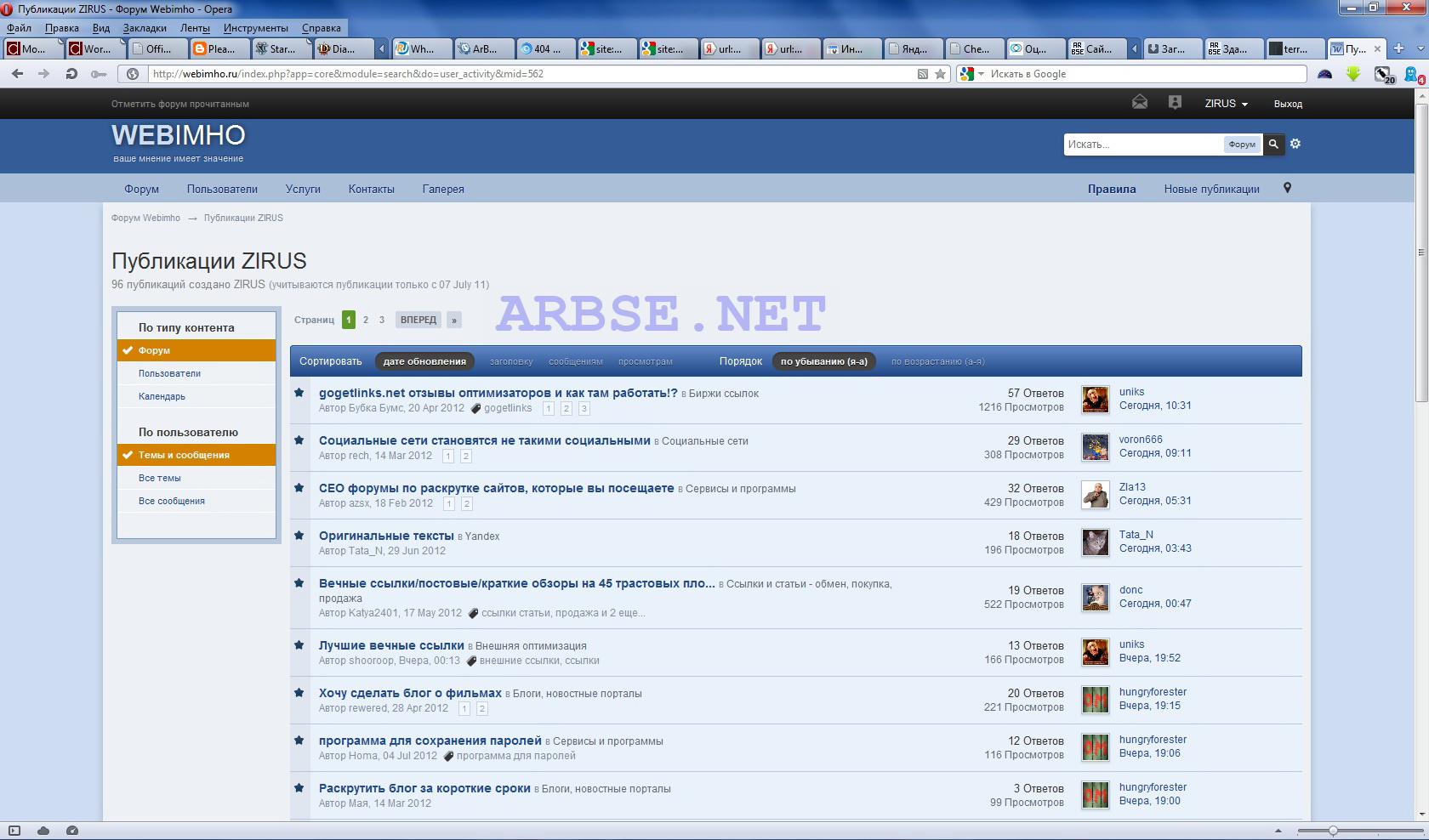The width and height of the screenshot is (1429, 840).
Task: Click the Opera Turbo icon in the status bar
Action: [x=72, y=831]
